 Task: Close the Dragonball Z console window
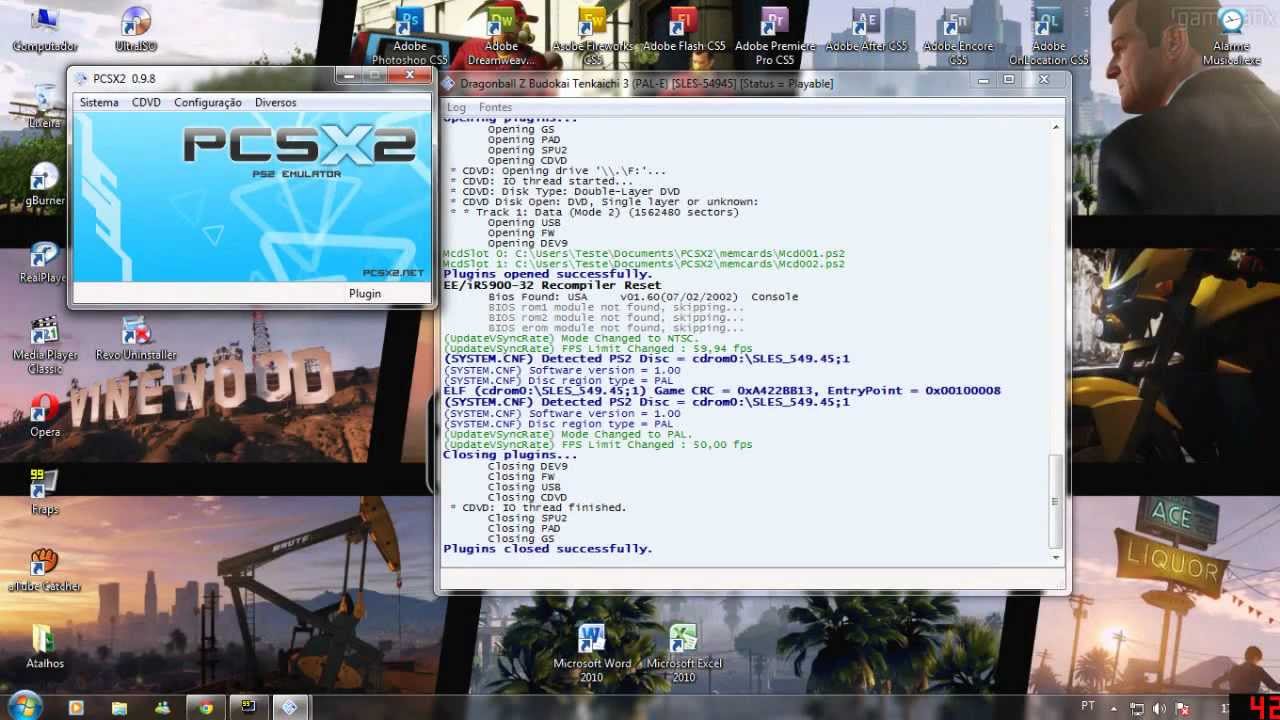pyautogui.click(x=1044, y=79)
